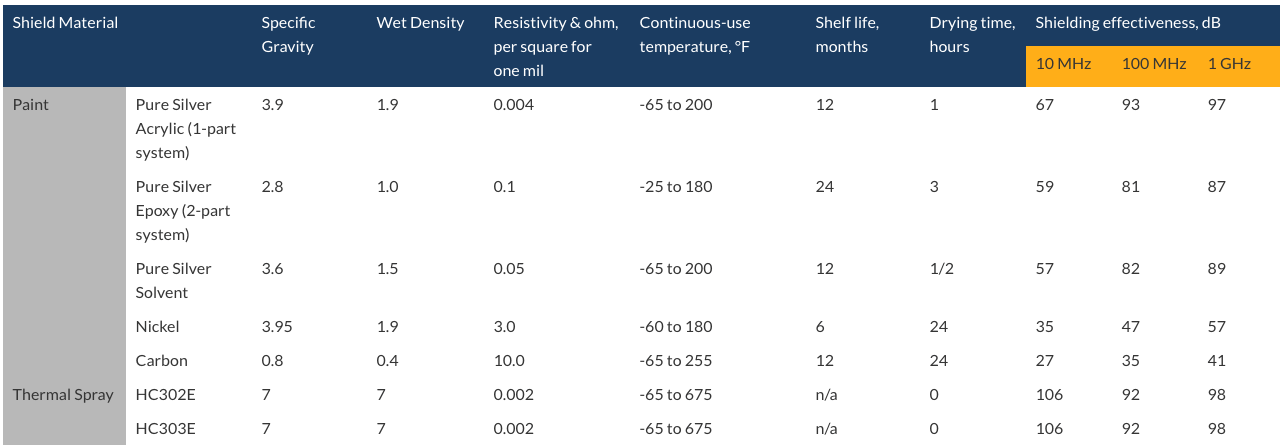Click the Pure Silver Acrylic material name

tap(185, 128)
